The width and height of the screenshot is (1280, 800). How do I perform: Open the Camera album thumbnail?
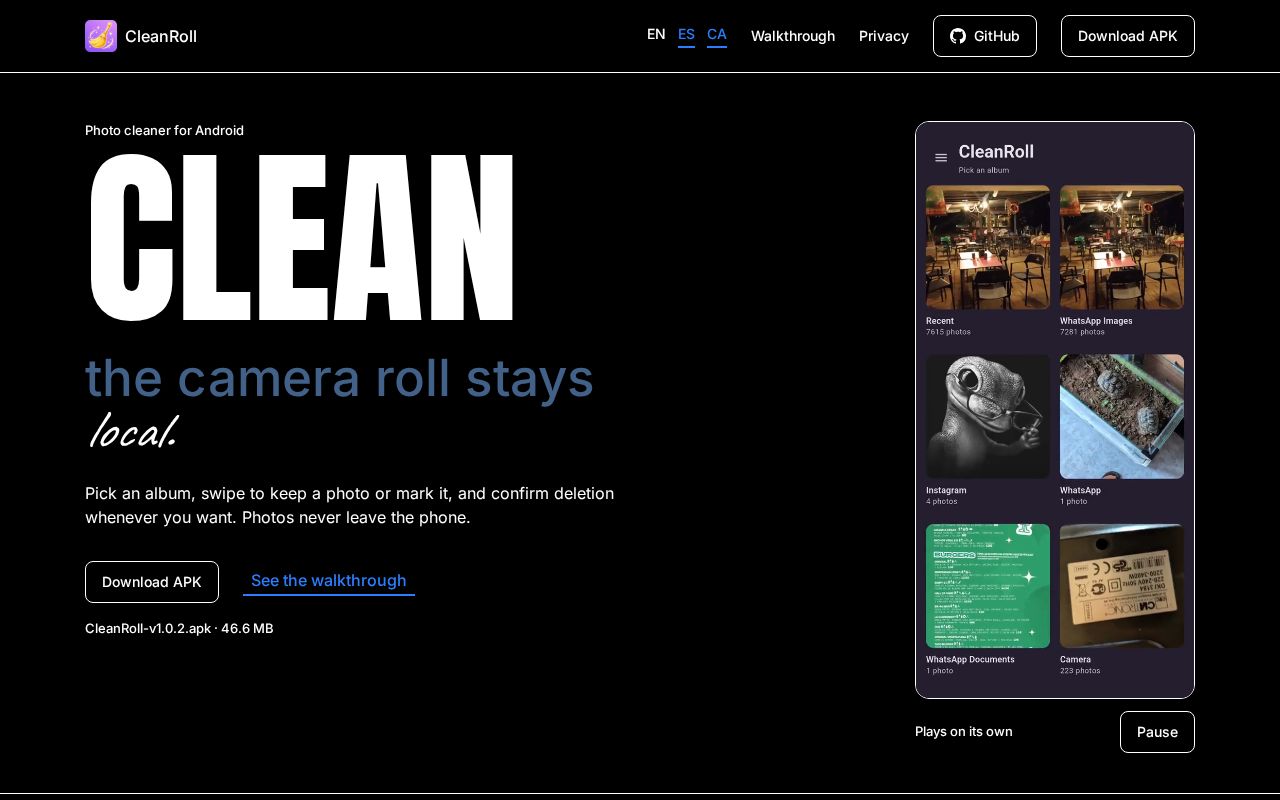(x=1122, y=586)
